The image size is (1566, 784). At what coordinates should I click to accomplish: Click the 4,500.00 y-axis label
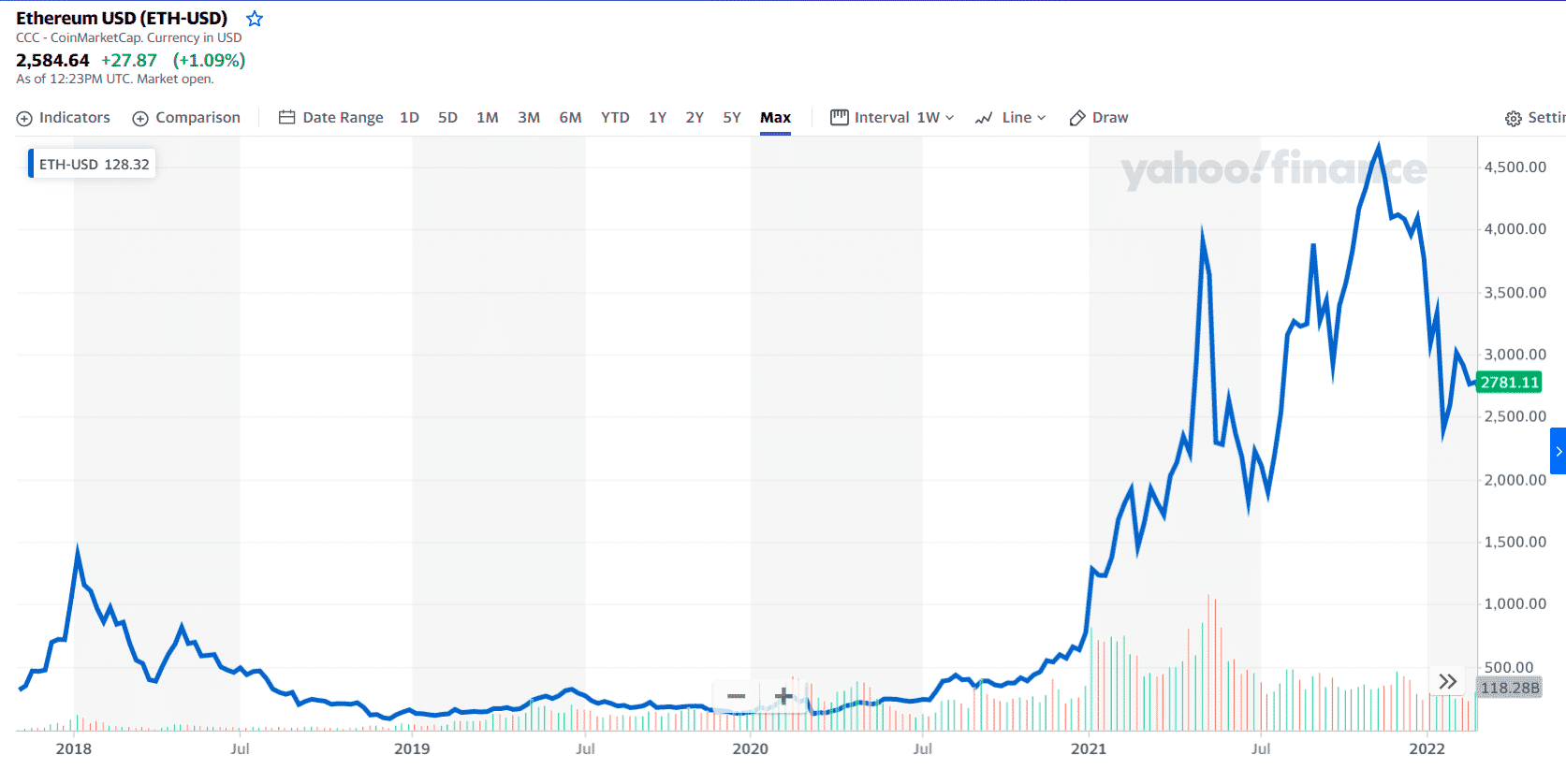point(1515,167)
